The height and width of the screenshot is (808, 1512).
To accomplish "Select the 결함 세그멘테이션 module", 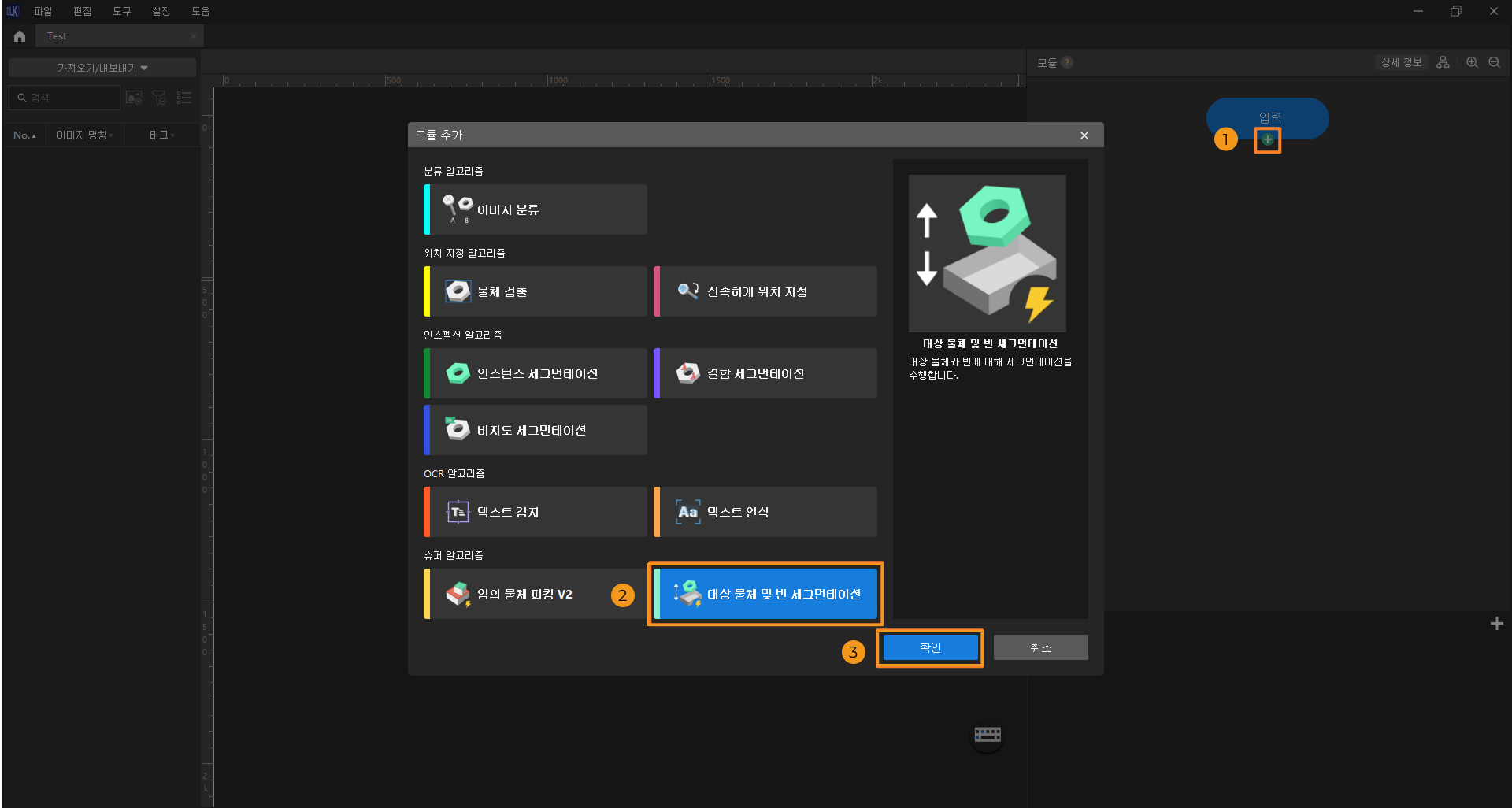I will click(765, 373).
